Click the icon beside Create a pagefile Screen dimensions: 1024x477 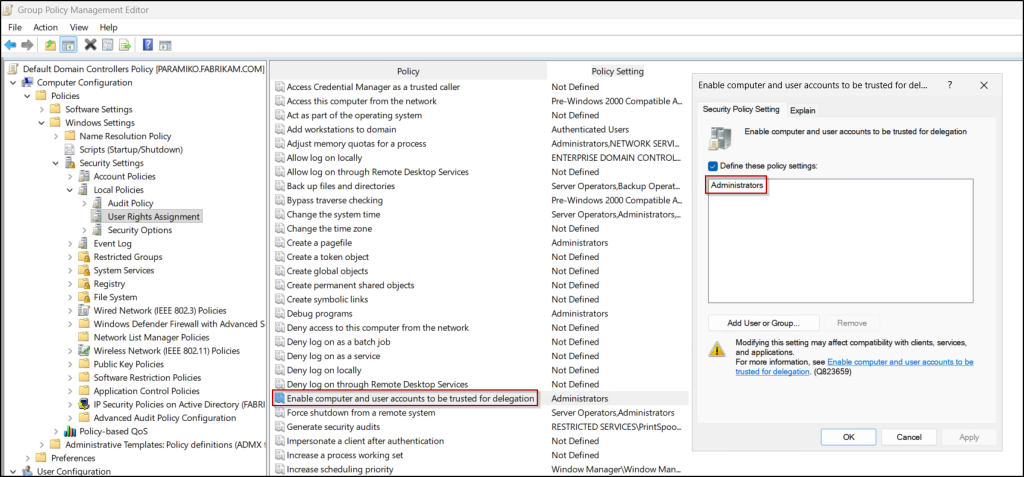[x=280, y=242]
